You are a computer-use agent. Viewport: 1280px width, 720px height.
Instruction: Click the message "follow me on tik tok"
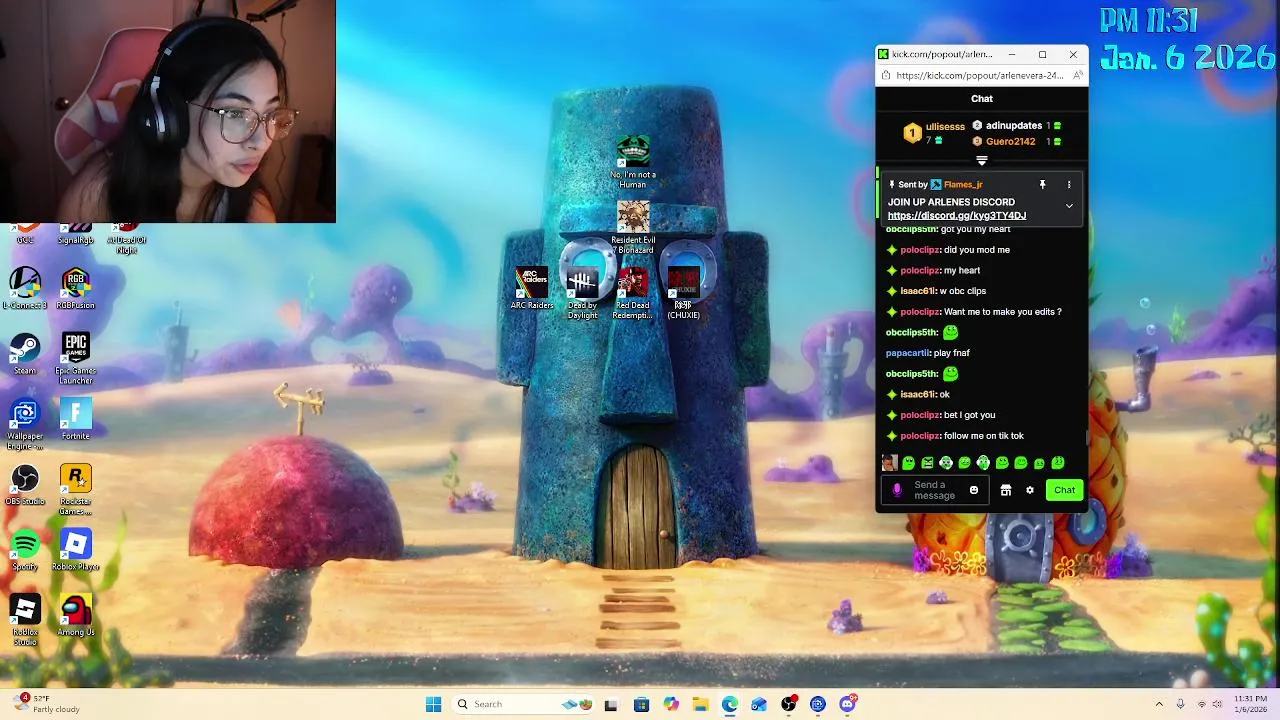(x=984, y=436)
